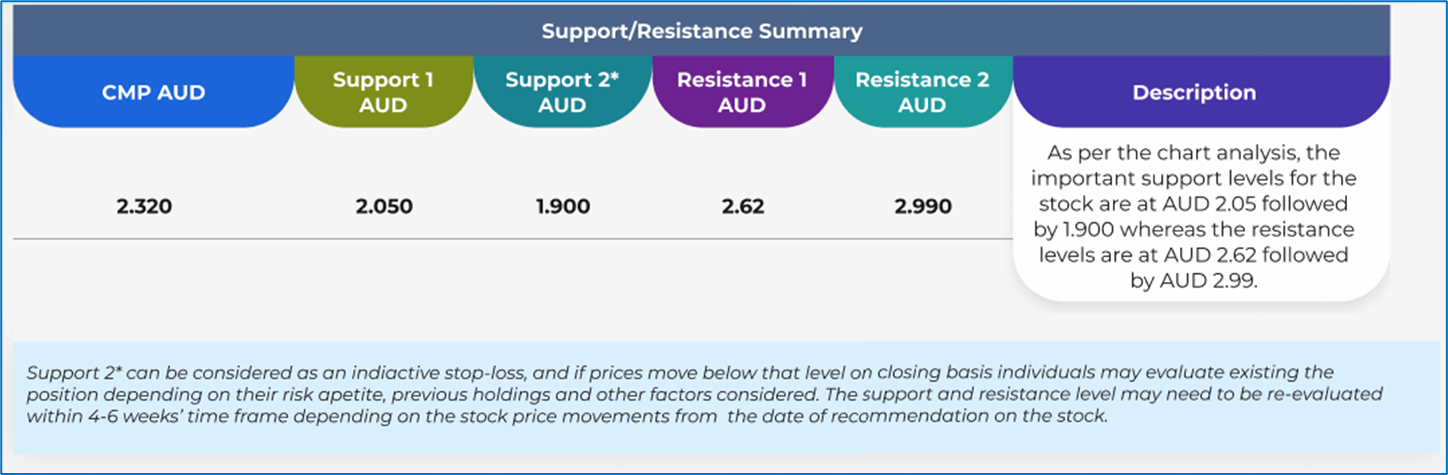Screen dimensions: 1448x475
Task: Select the Resistance 1 value 2.62
Action: [x=742, y=208]
